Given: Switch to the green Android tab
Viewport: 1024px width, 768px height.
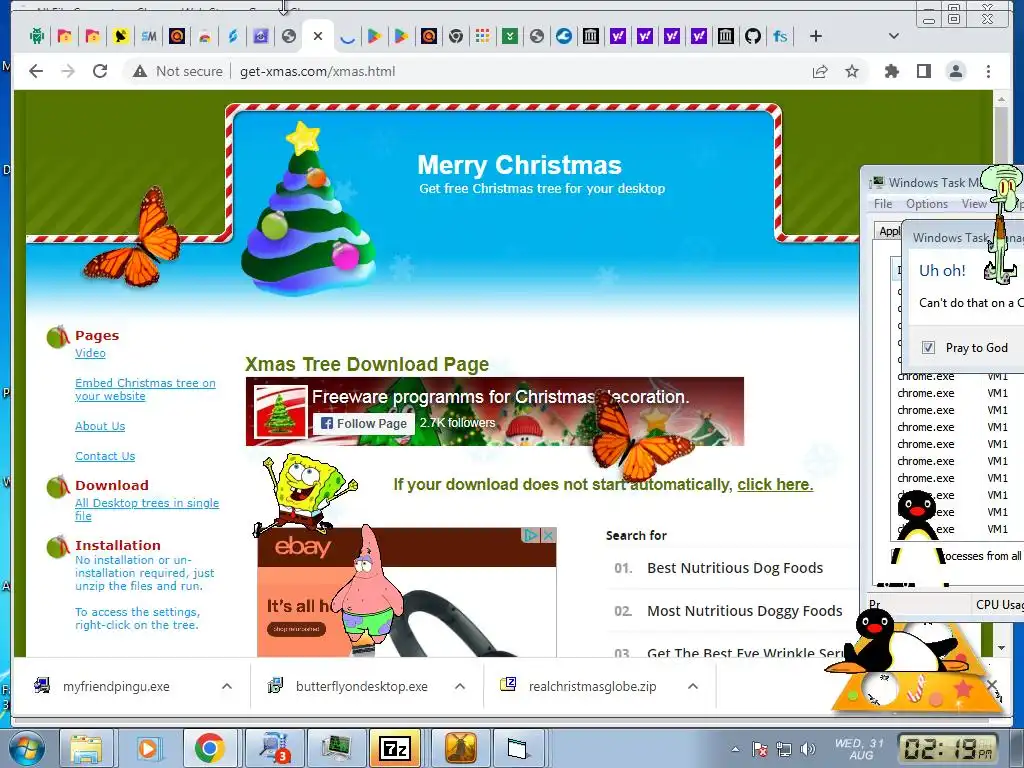Looking at the screenshot, I should coord(37,37).
